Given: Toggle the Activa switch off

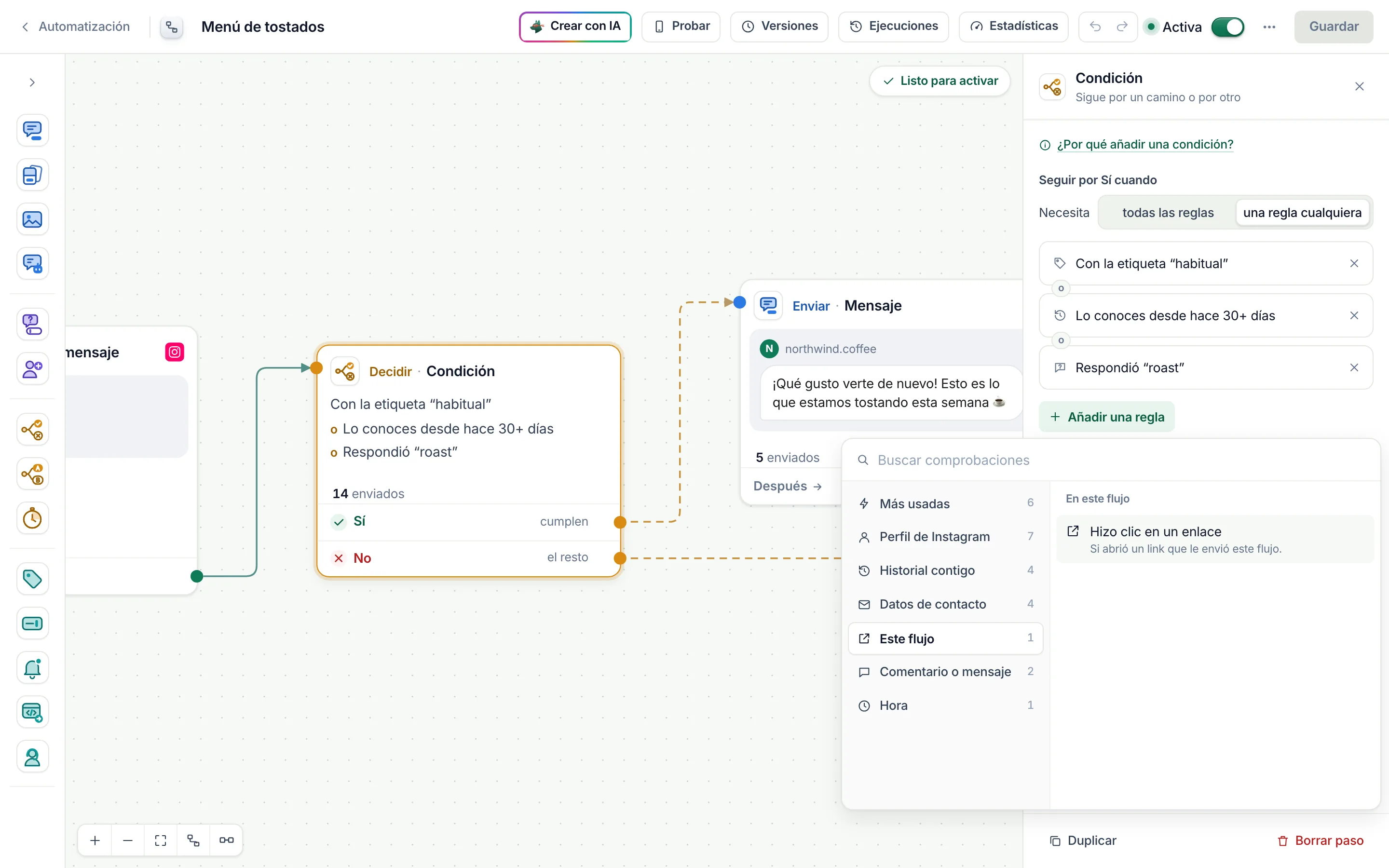Looking at the screenshot, I should (1228, 27).
